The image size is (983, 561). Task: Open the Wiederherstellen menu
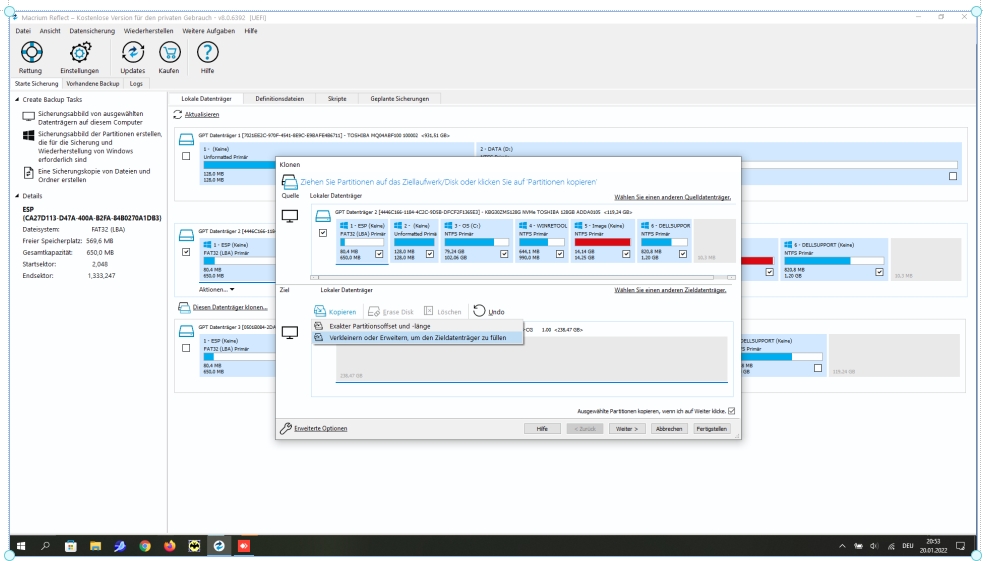click(149, 31)
